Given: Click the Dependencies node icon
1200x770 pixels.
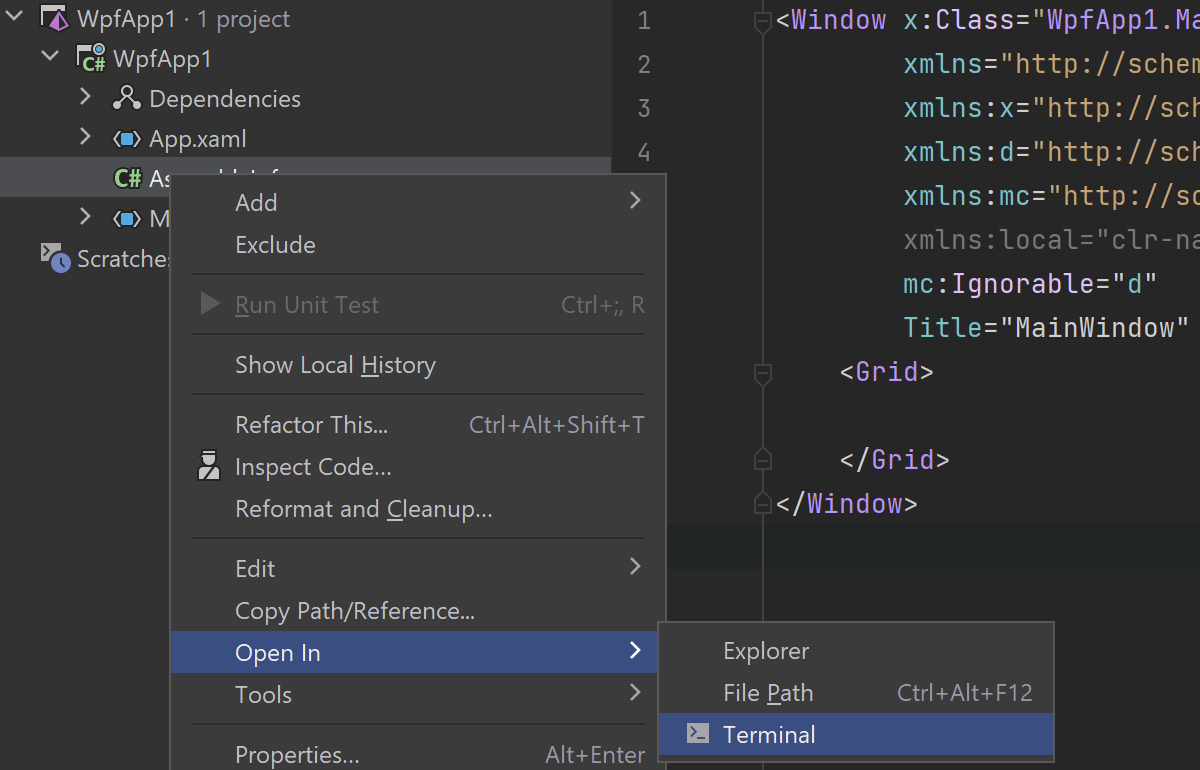Looking at the screenshot, I should point(126,99).
